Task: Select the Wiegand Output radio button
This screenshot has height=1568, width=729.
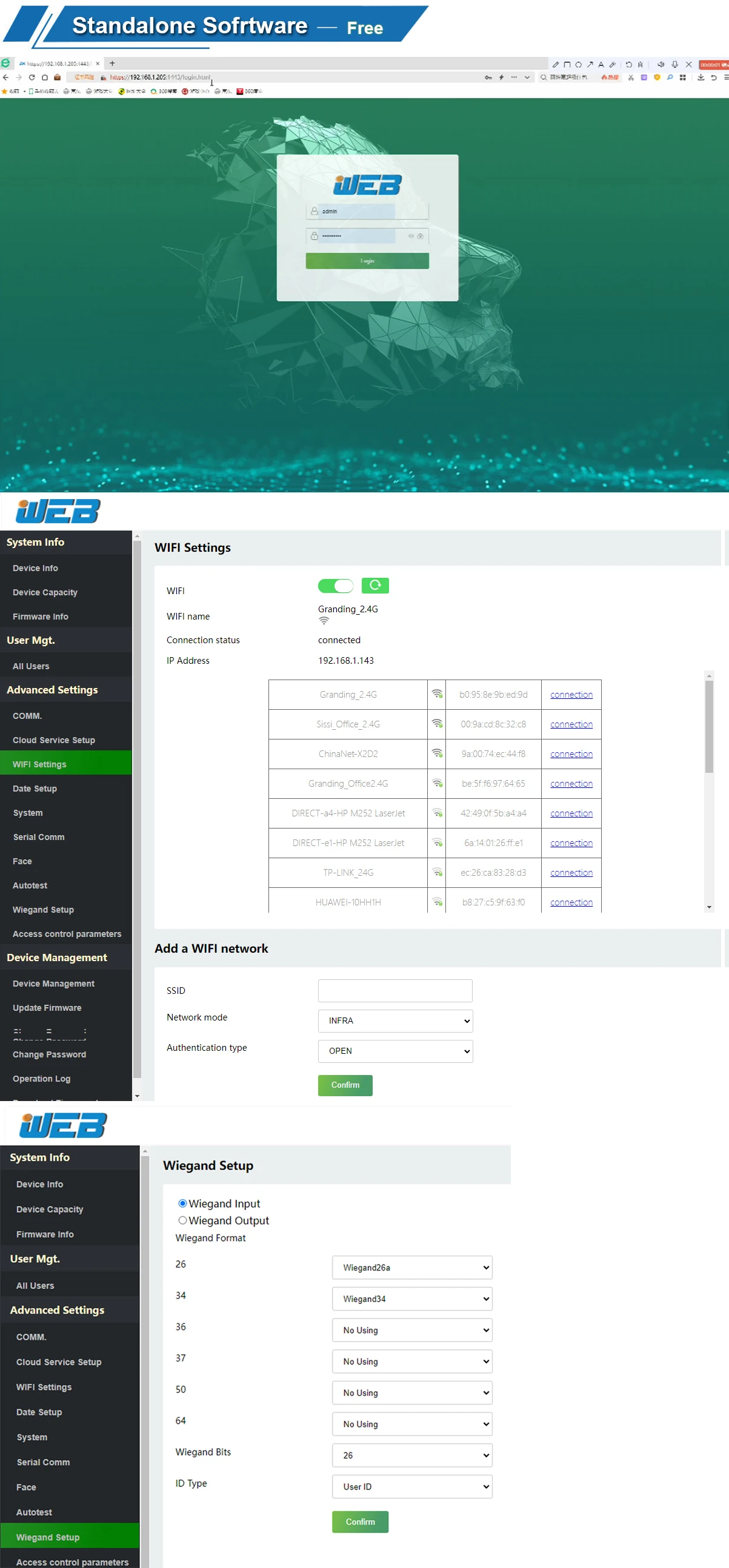Action: [182, 1220]
